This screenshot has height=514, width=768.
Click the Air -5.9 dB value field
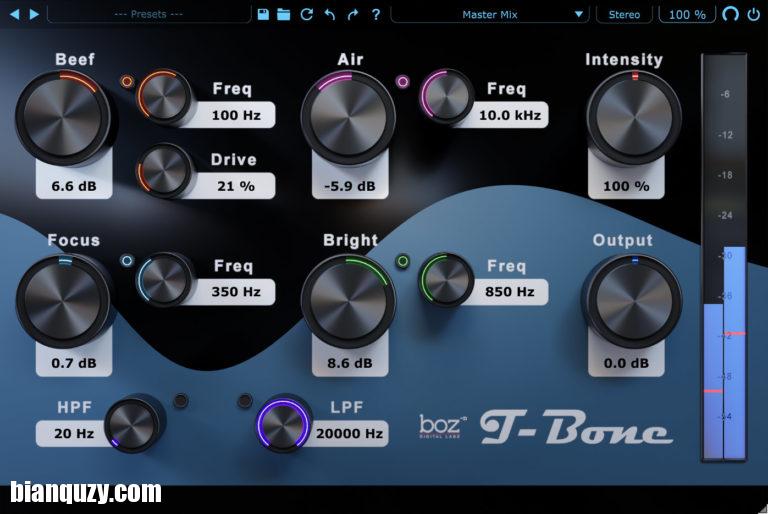350,186
